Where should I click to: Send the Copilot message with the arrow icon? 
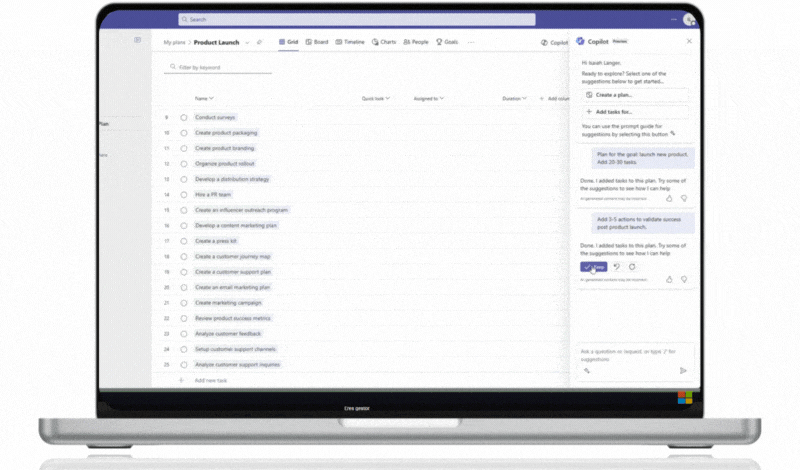[683, 370]
